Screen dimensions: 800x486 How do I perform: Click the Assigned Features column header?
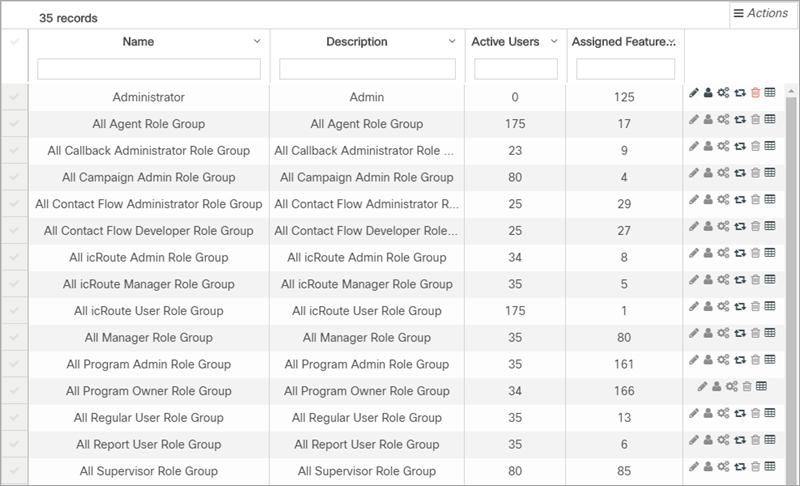point(619,42)
